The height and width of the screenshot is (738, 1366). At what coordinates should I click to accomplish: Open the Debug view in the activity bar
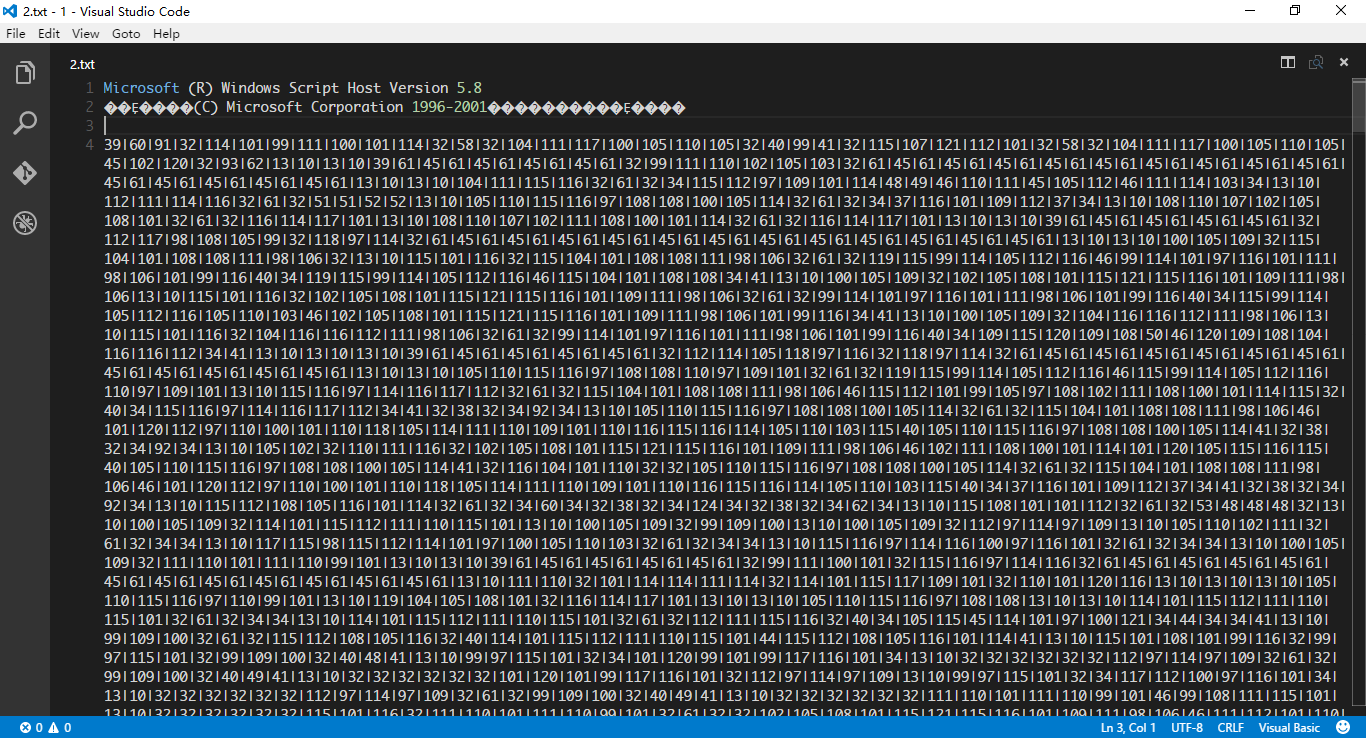tap(25, 223)
